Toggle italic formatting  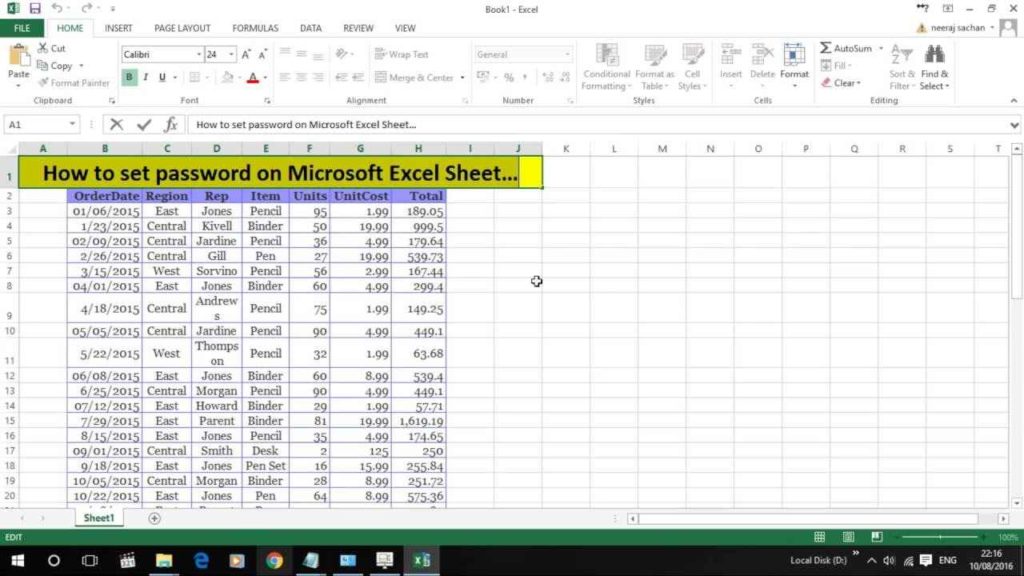pos(144,77)
